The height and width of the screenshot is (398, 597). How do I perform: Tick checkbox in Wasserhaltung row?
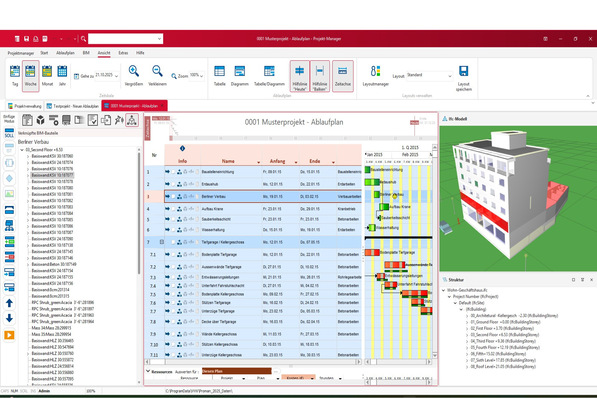coord(173,230)
